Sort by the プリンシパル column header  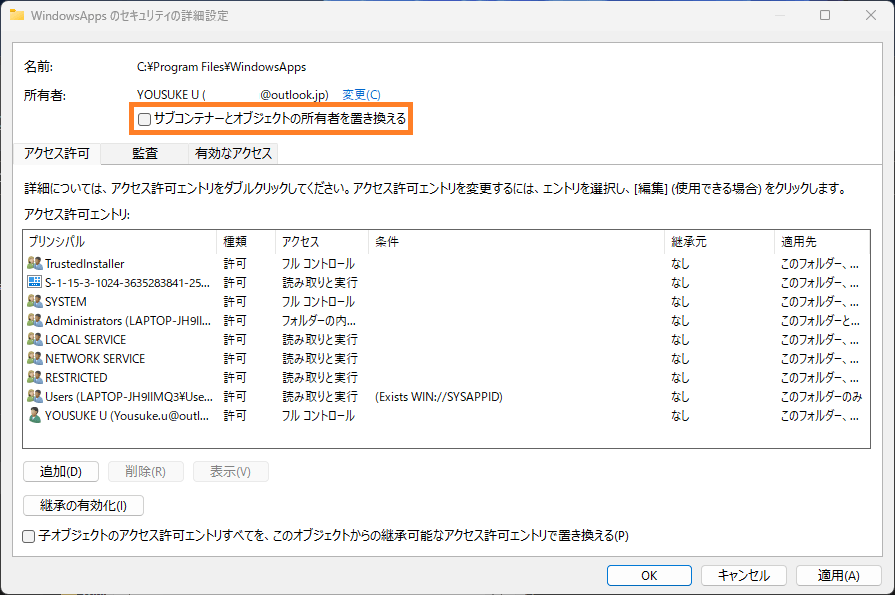point(120,242)
